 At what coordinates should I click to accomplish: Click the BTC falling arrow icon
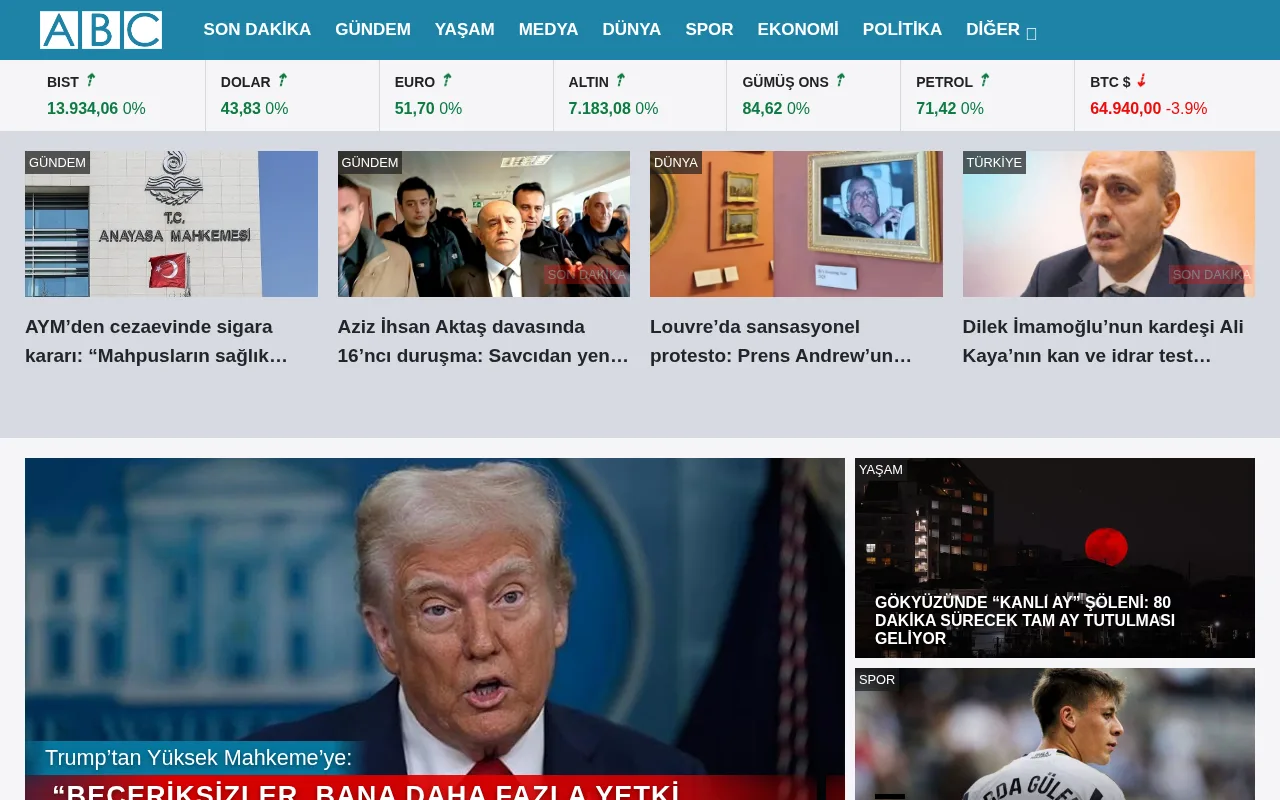pyautogui.click(x=1142, y=79)
